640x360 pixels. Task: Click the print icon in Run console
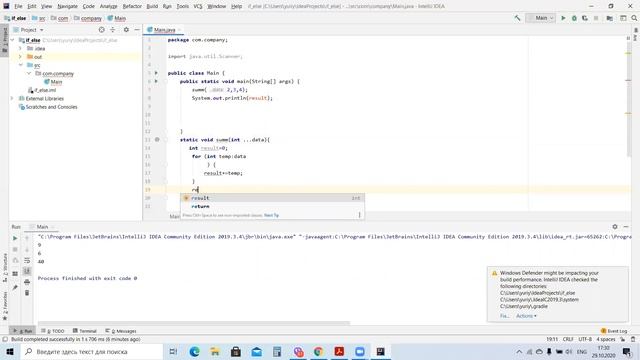[x=27, y=282]
